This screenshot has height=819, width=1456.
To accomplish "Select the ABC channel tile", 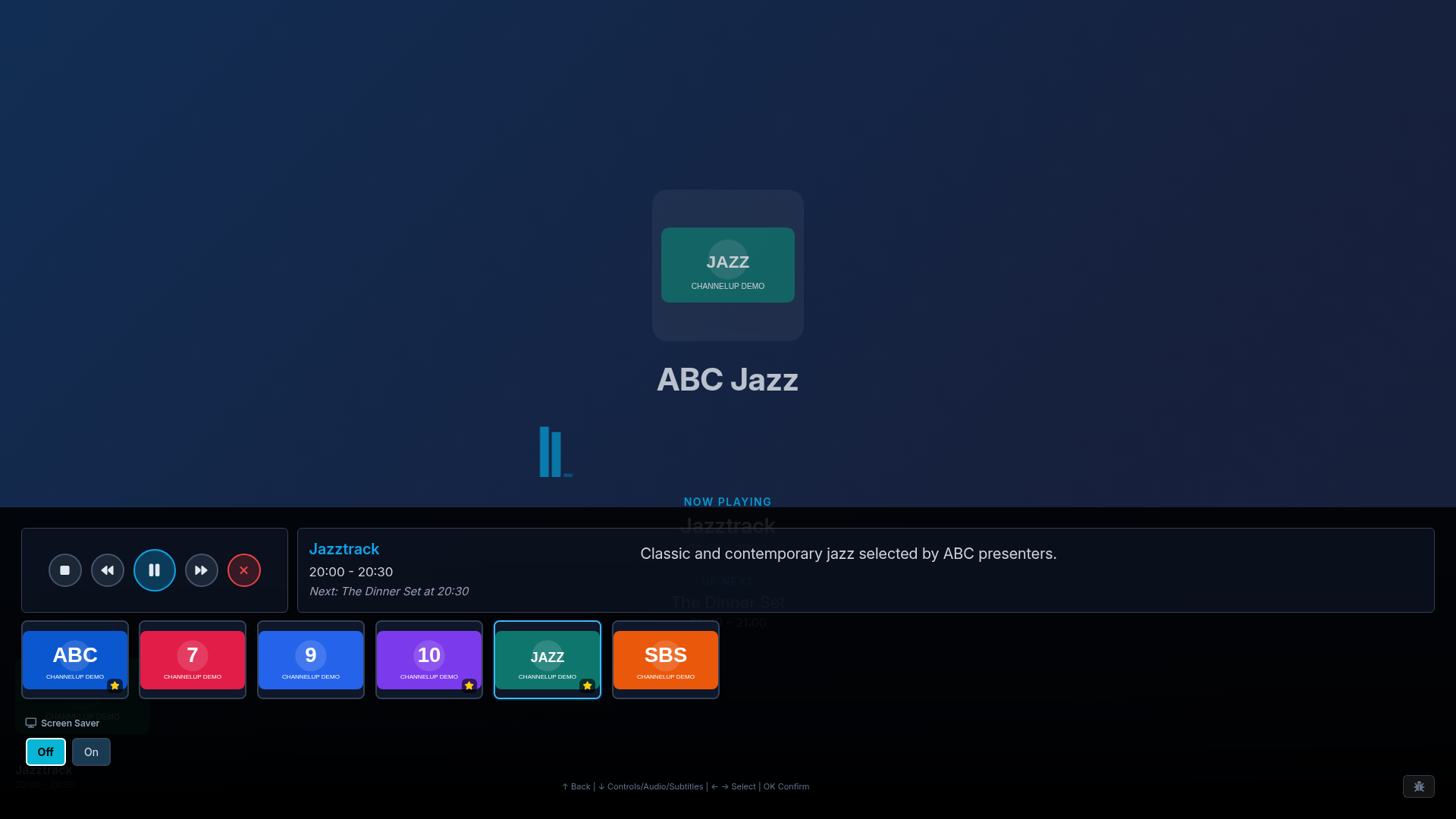I will pyautogui.click(x=75, y=660).
